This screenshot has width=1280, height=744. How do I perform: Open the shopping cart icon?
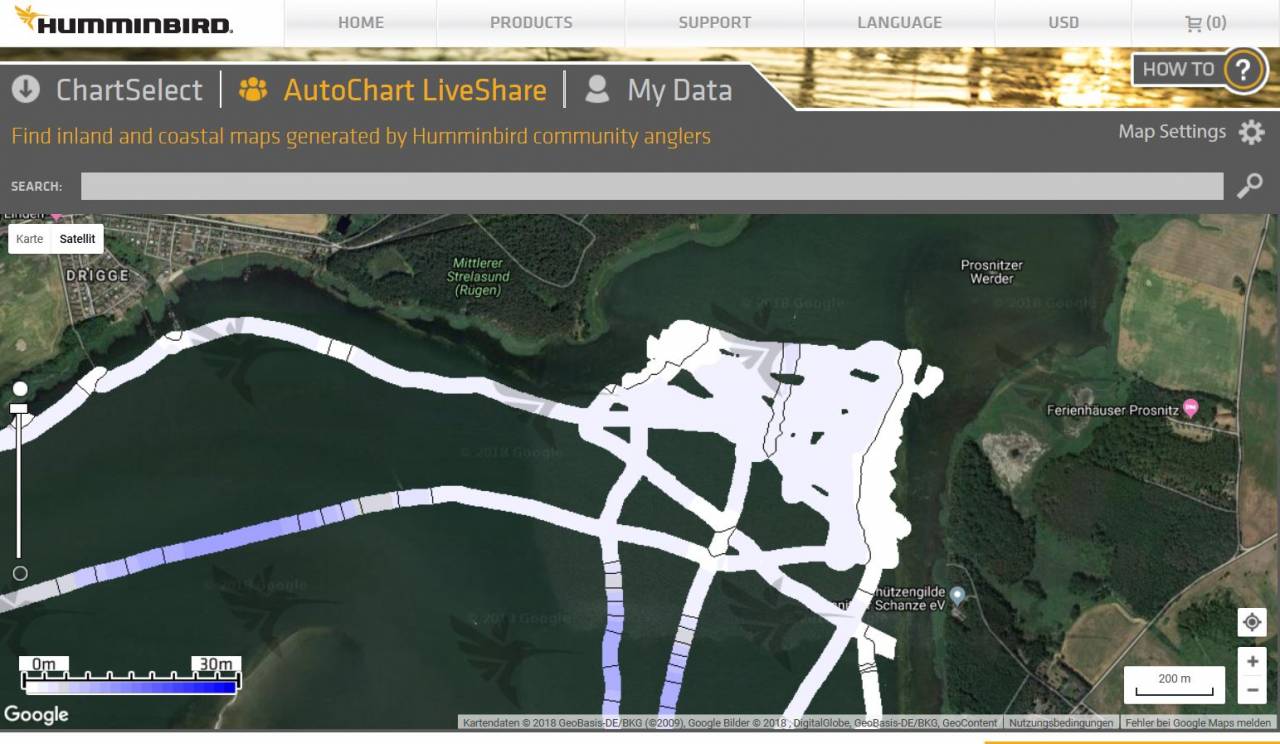1193,23
